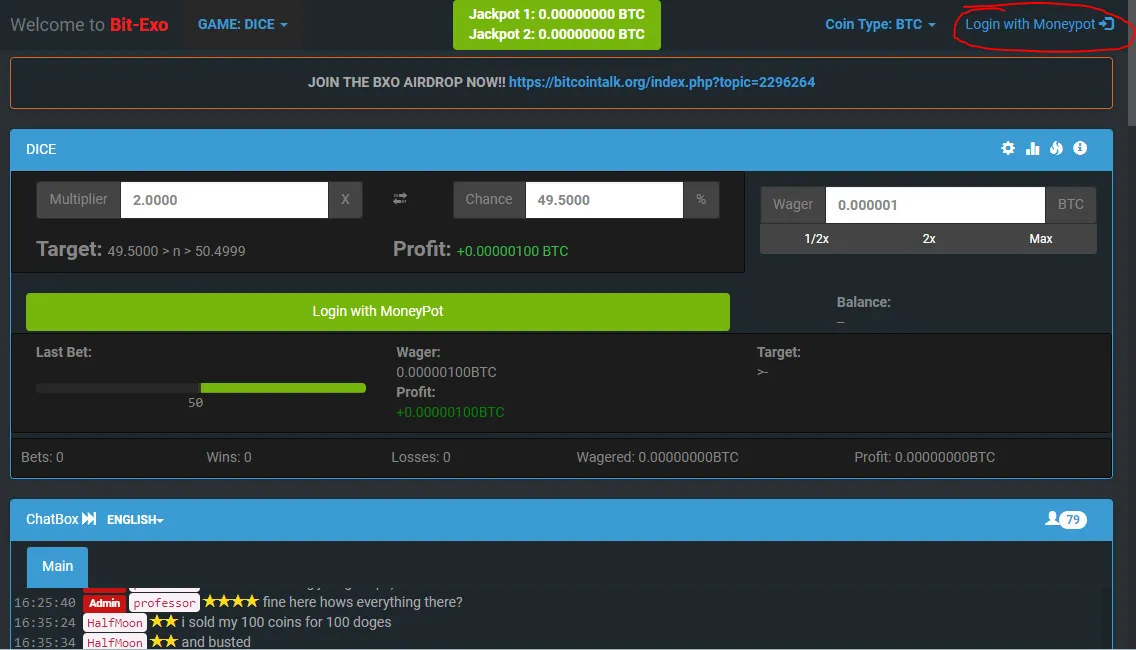Click the 'Profit: 0.00000000BTC' stat
The height and width of the screenshot is (650, 1136).
coord(924,457)
